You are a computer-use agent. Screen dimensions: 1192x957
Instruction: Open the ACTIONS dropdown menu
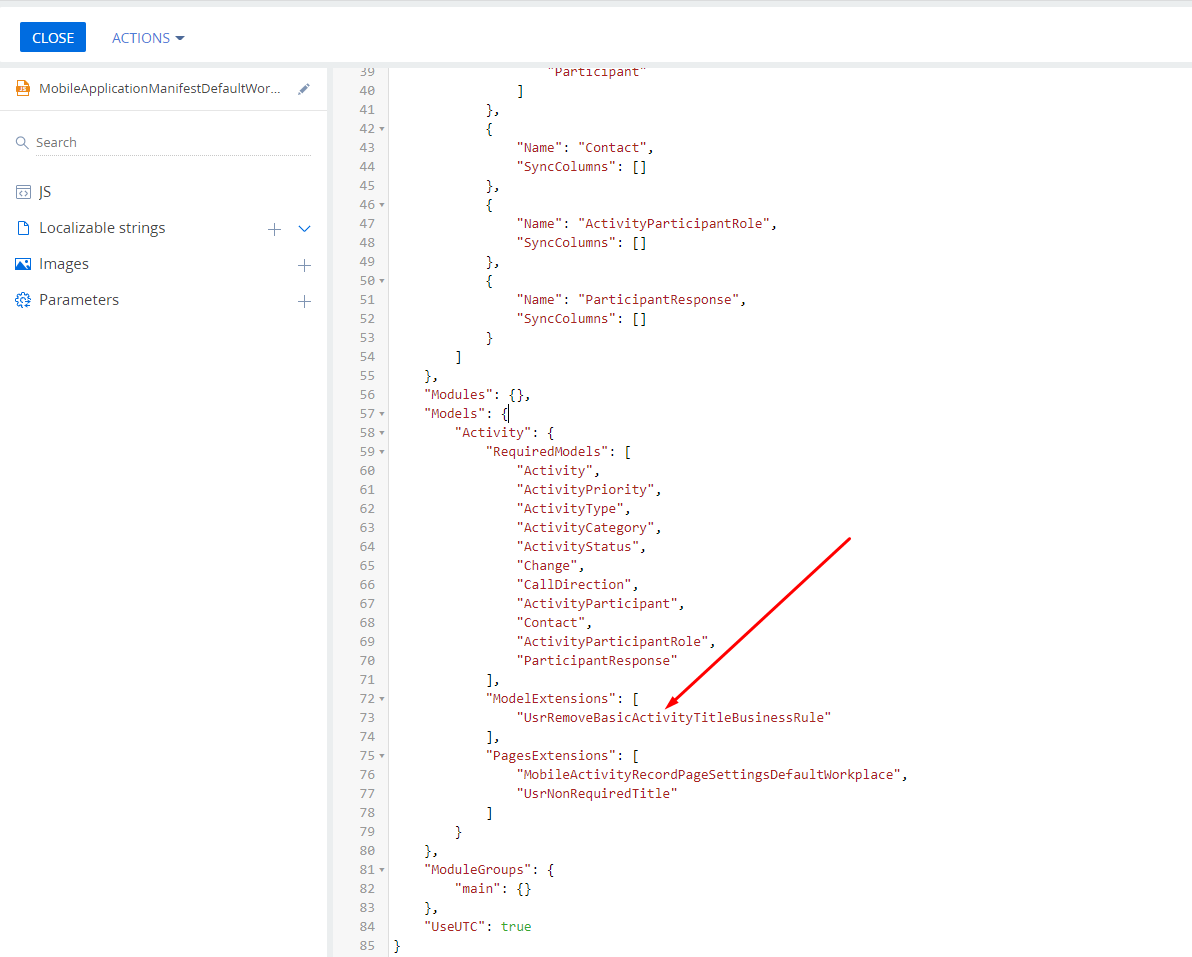click(147, 38)
